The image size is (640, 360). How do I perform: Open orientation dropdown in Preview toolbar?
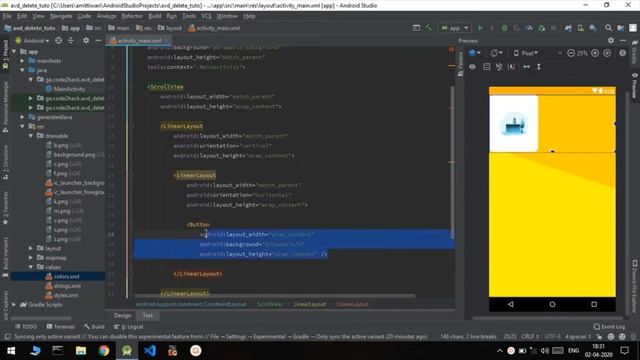(x=496, y=53)
